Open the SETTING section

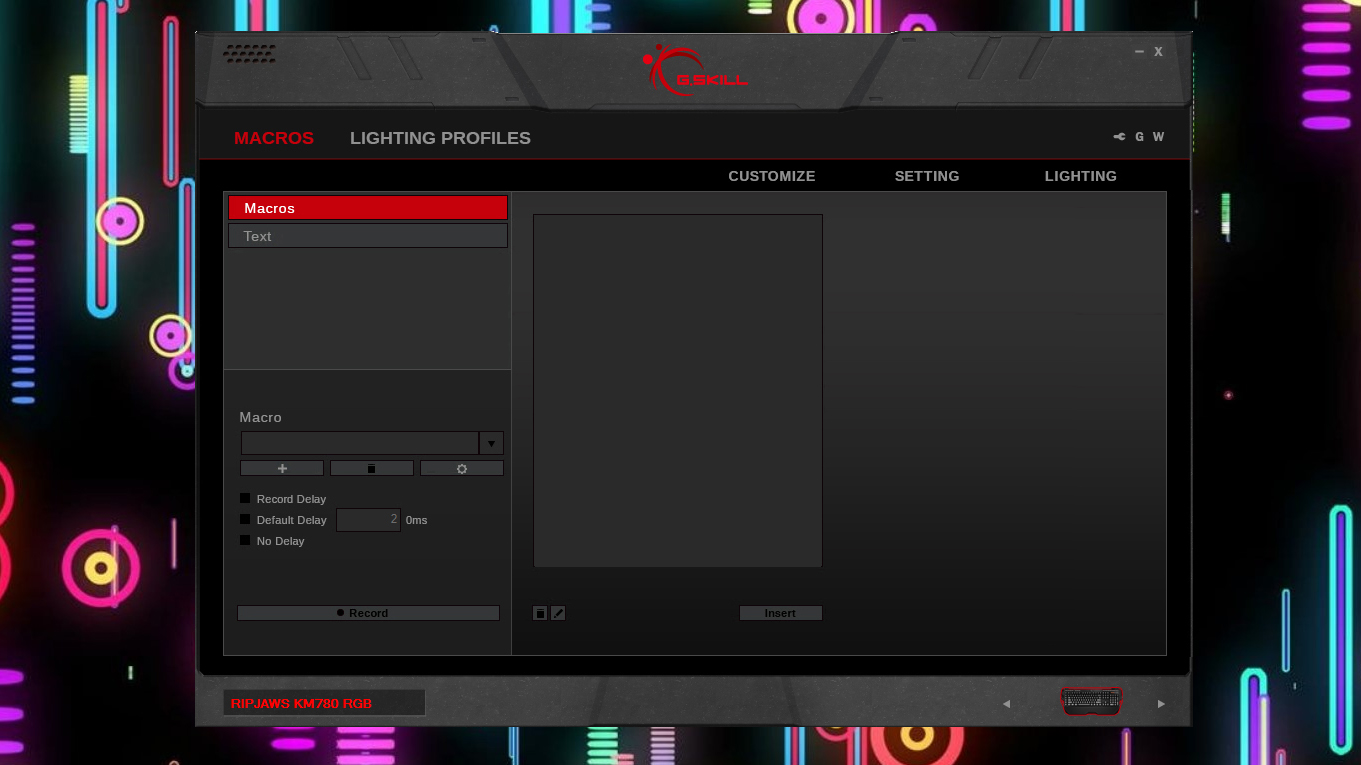click(x=927, y=176)
